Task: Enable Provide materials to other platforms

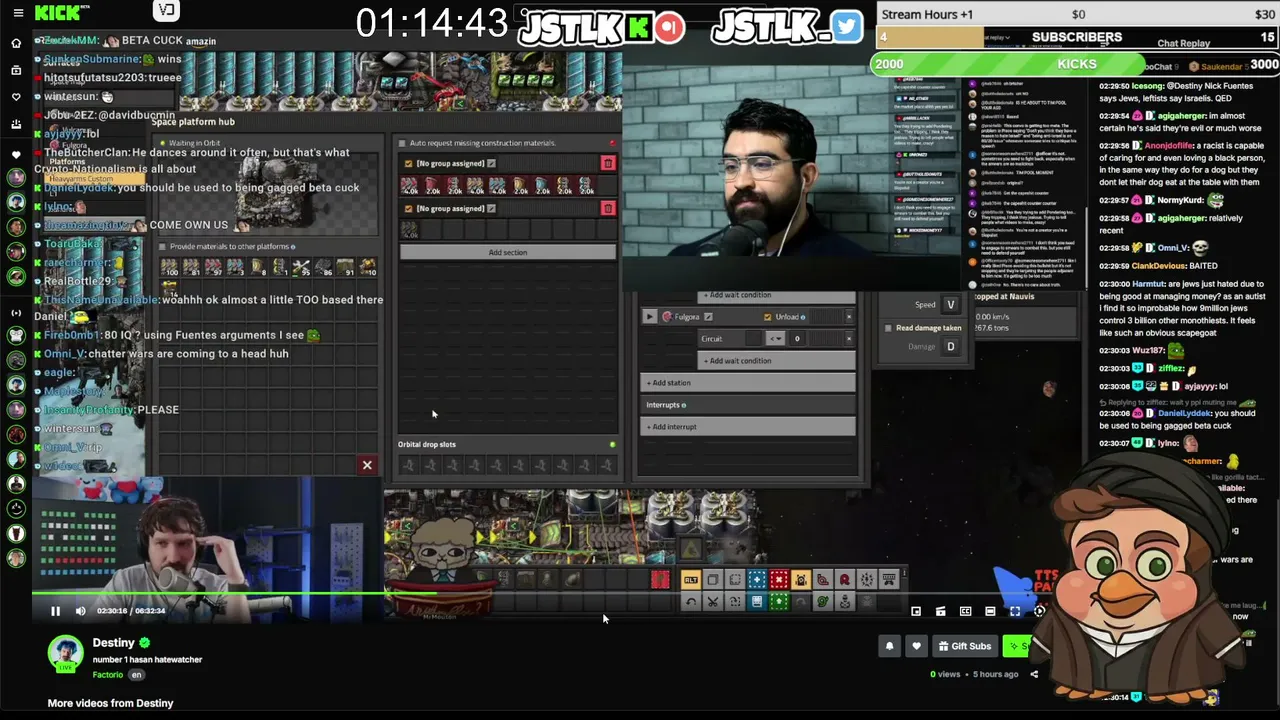Action: 163,246
